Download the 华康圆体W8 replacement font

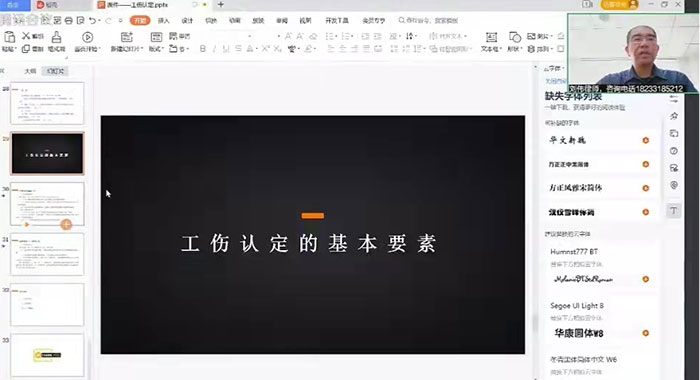646,333
